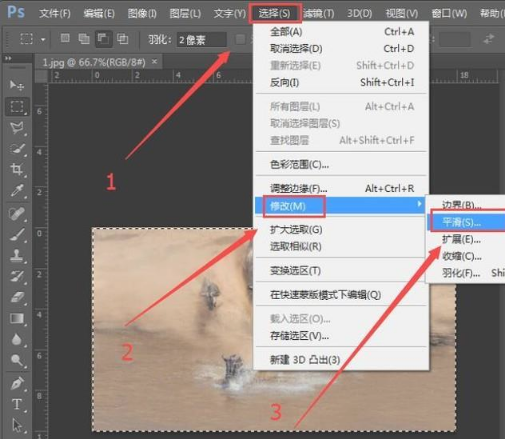The height and width of the screenshot is (439, 505).
Task: Click the Add to Selection icon
Action: coord(84,39)
